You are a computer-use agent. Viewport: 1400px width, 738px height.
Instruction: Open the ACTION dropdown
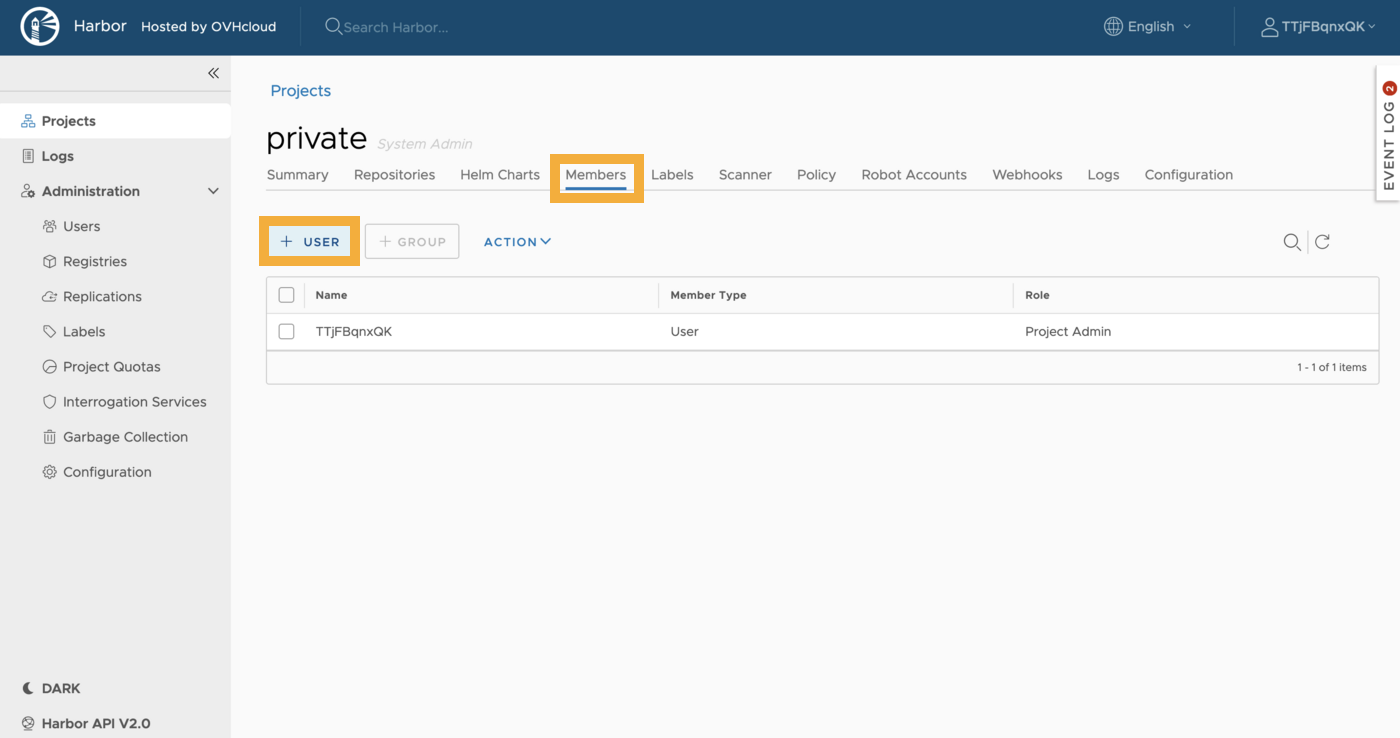(517, 242)
